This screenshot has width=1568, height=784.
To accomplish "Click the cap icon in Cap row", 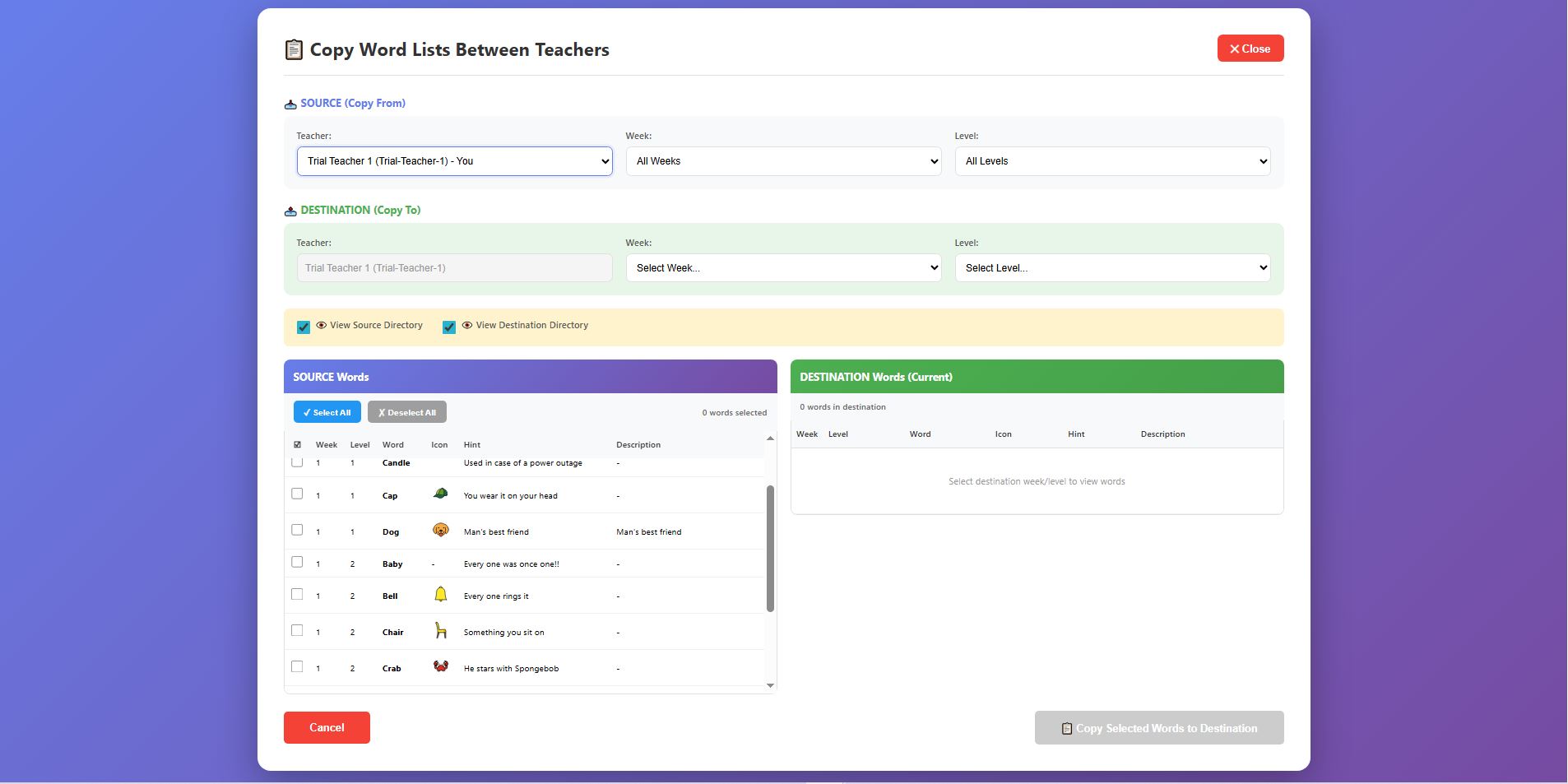I will 440,494.
